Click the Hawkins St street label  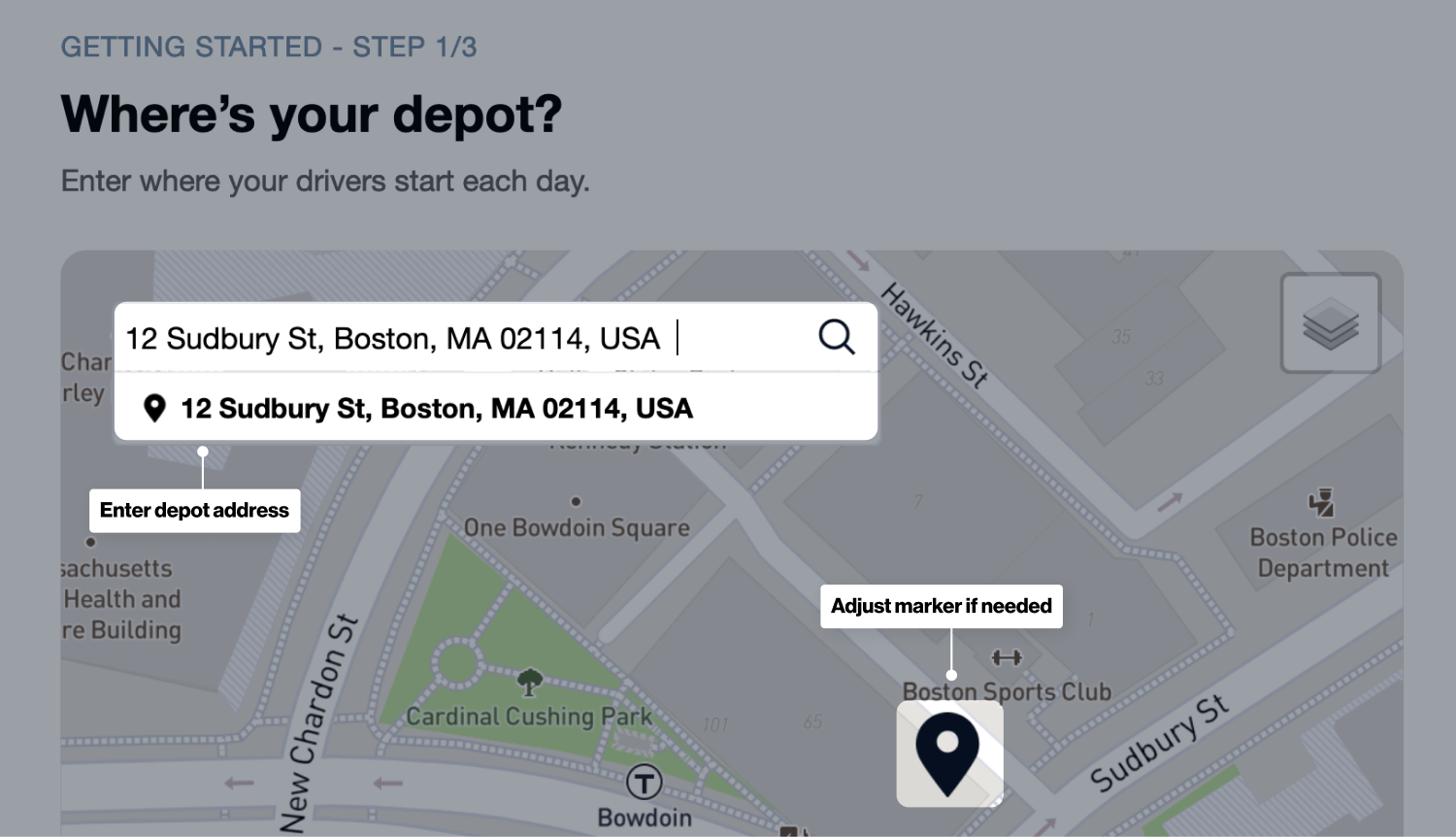pos(934,335)
